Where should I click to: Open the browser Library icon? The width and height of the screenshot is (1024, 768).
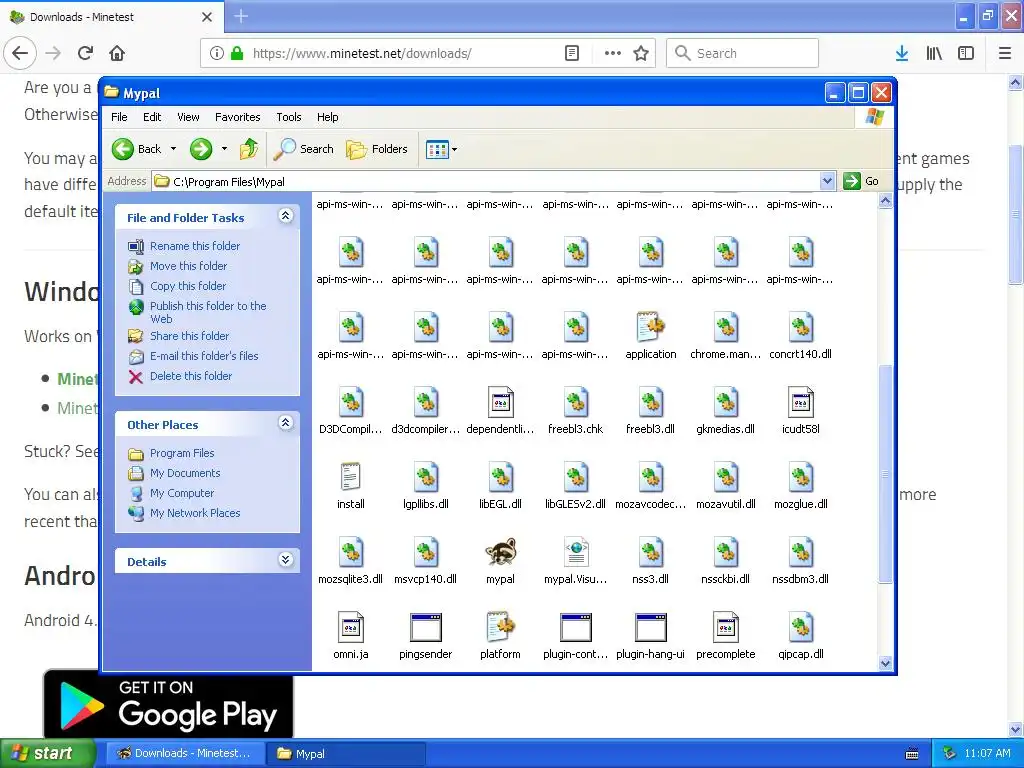click(934, 54)
